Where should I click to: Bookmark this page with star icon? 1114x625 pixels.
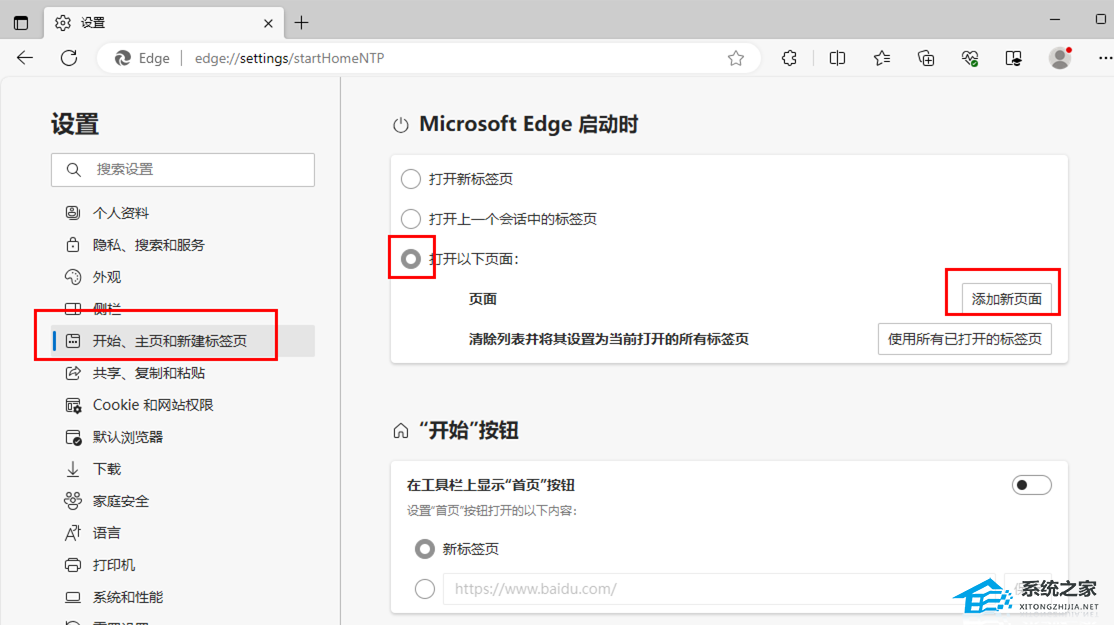(736, 58)
